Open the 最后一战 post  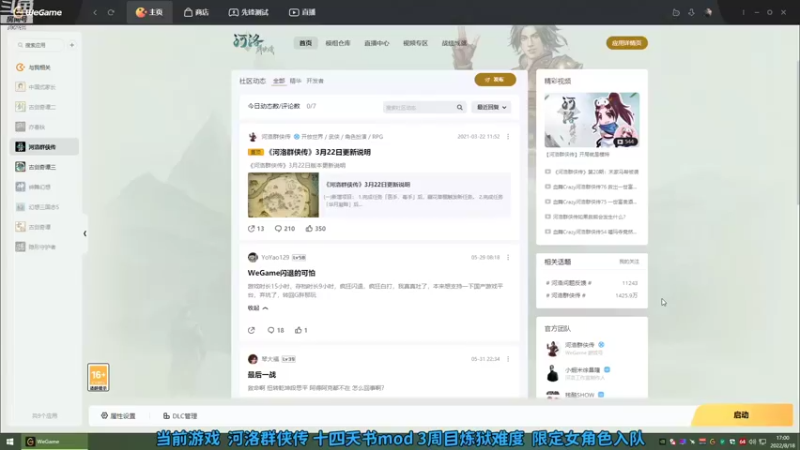click(x=262, y=374)
